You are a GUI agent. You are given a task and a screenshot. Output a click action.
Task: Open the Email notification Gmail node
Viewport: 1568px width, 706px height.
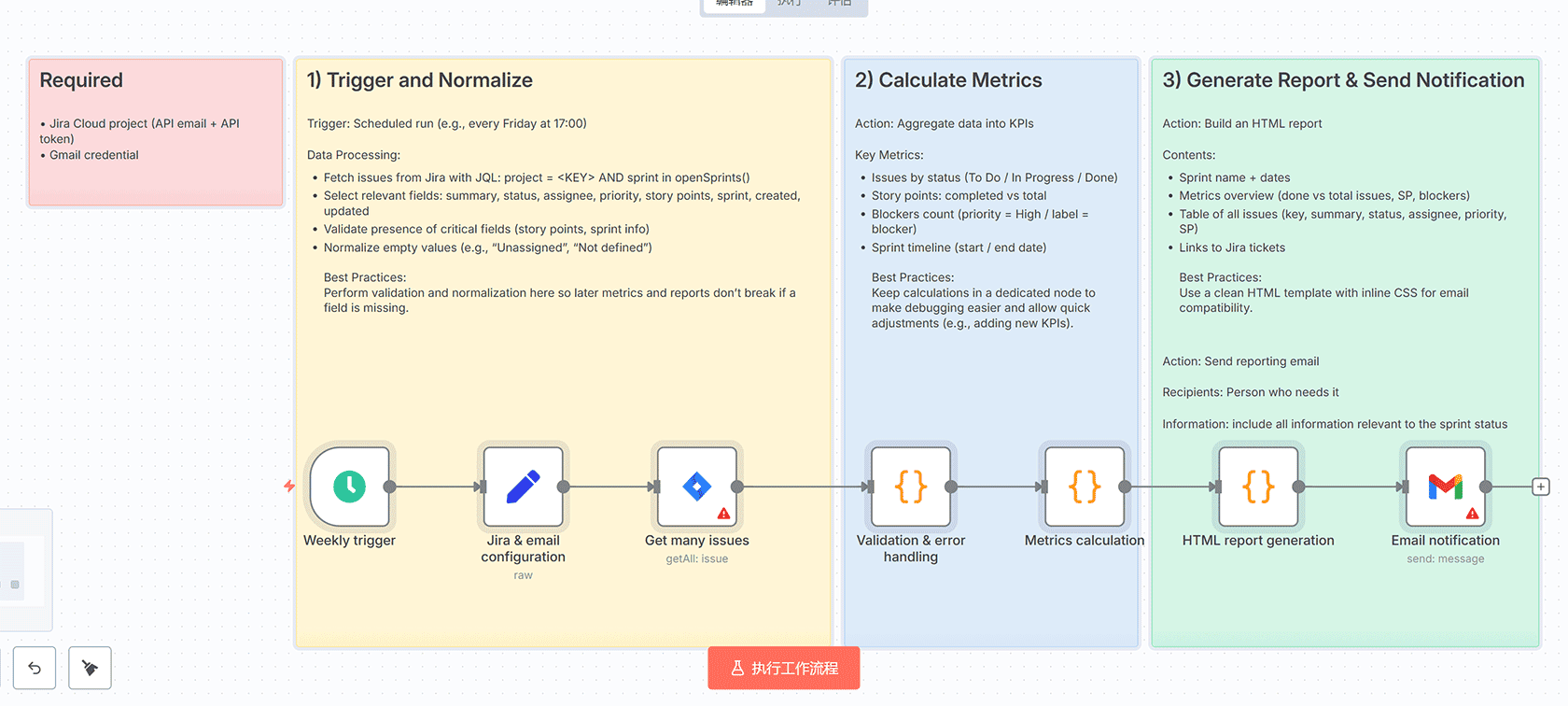coord(1445,487)
